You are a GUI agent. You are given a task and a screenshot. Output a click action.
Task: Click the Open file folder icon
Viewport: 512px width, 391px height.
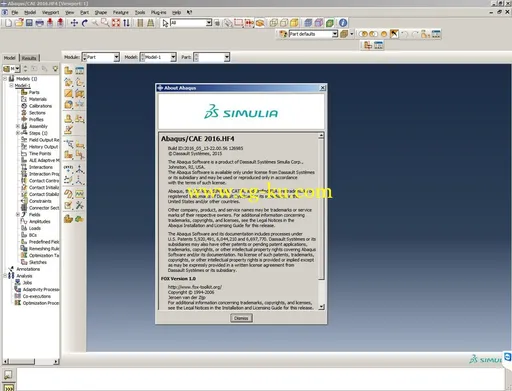(x=19, y=23)
